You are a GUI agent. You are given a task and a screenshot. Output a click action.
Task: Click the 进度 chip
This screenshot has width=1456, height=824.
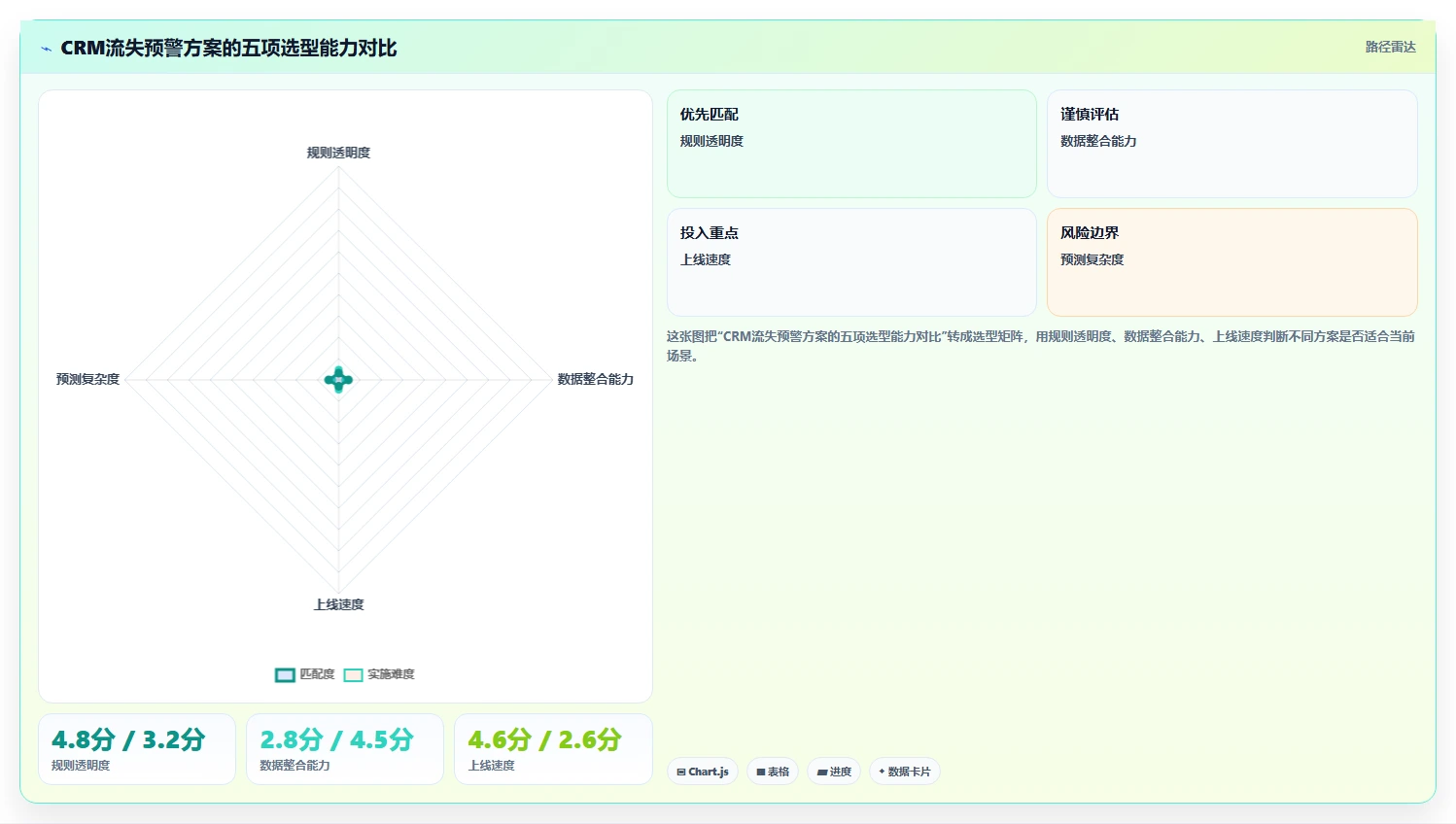tap(834, 772)
